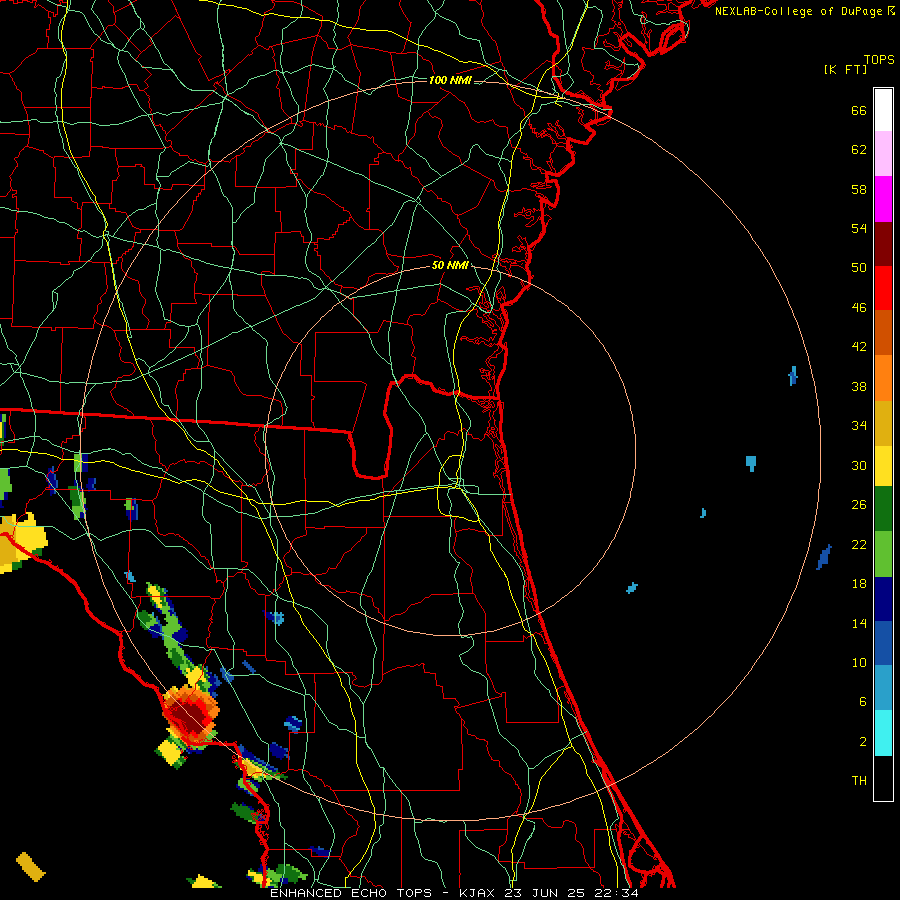Click the cyan 2 kft legend swatch

pos(883,733)
